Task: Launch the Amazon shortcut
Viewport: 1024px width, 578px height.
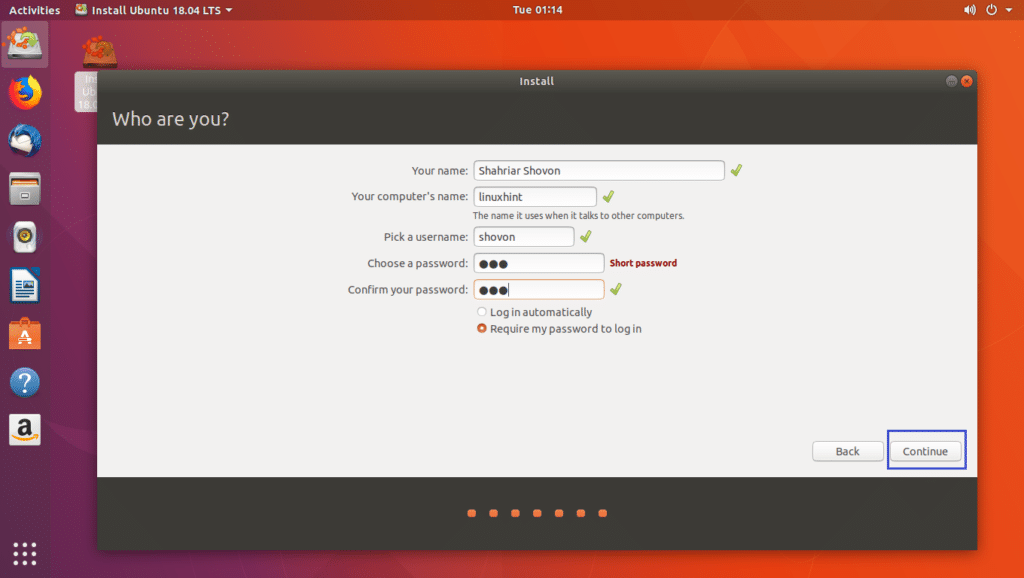Action: 24,428
